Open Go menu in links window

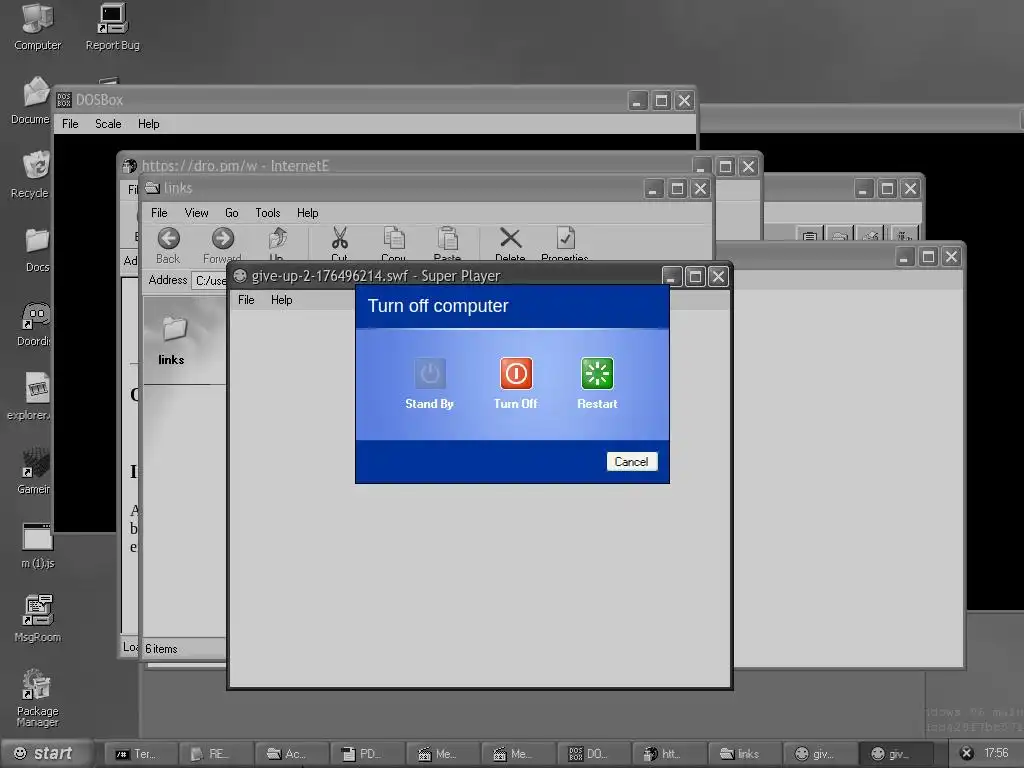pos(231,213)
